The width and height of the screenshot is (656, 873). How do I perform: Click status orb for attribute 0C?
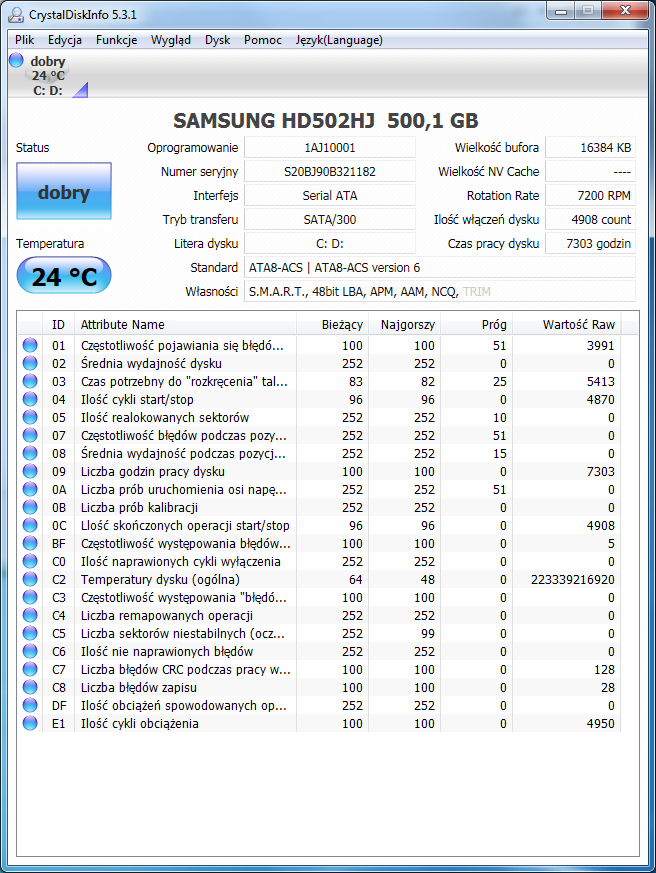[x=30, y=525]
